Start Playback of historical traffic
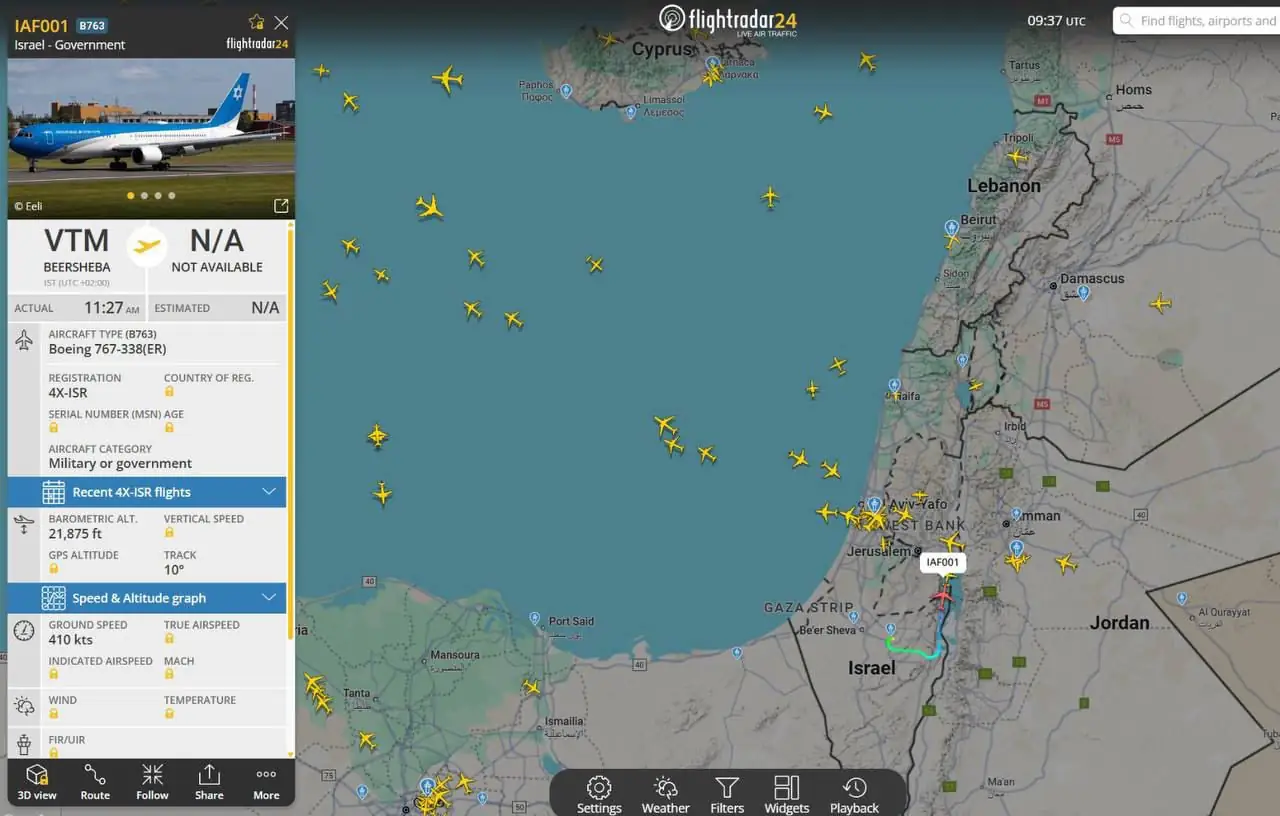The image size is (1280, 816). coord(854,794)
